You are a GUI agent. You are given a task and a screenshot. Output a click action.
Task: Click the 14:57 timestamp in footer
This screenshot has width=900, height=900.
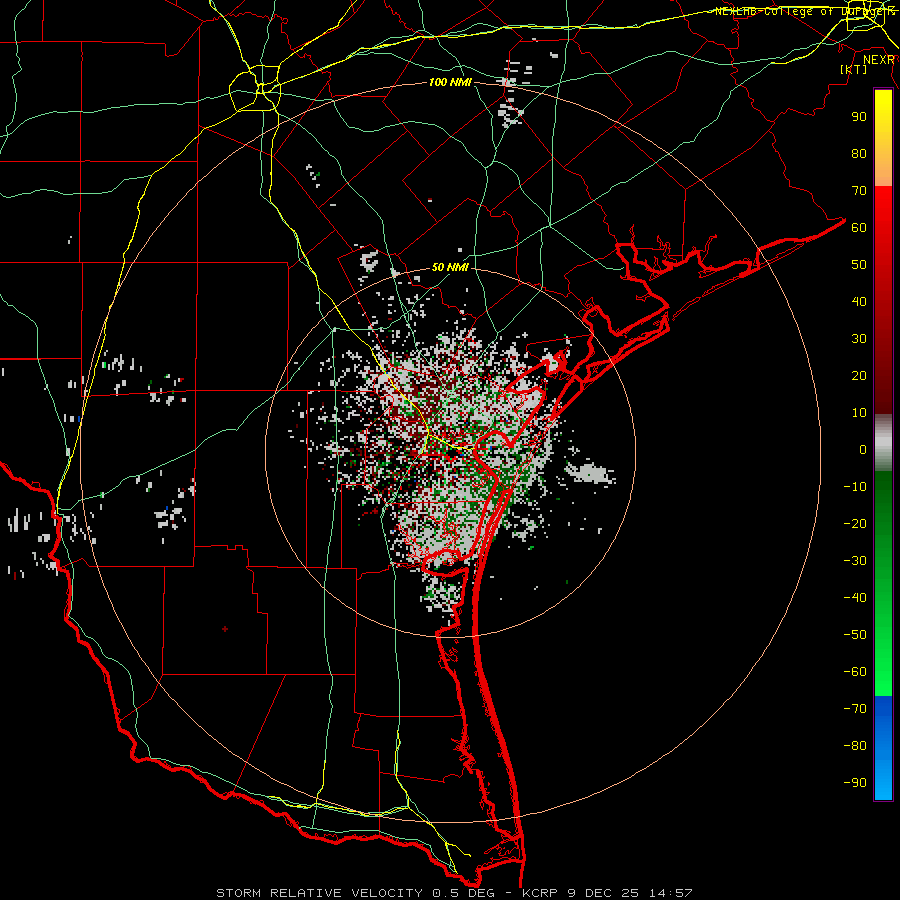point(671,893)
